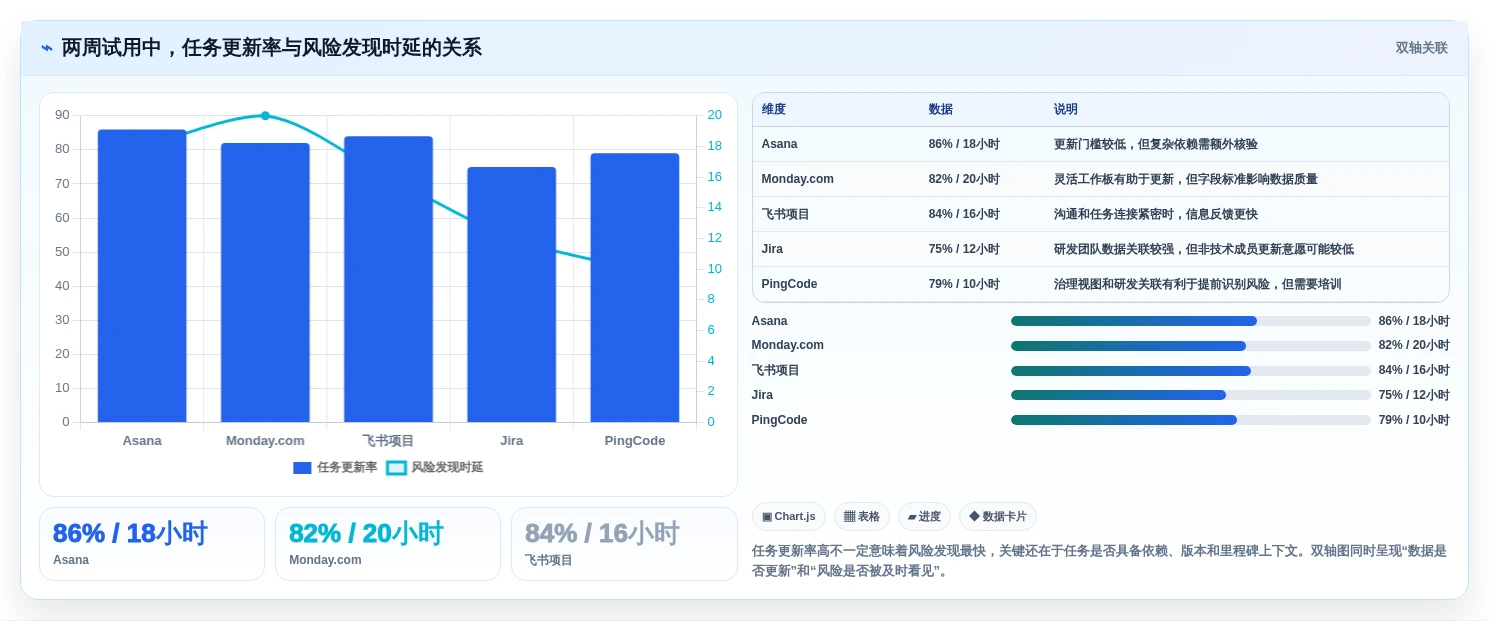The width and height of the screenshot is (1489, 621).
Task: Click the Monday.com cell in the table
Action: point(797,179)
